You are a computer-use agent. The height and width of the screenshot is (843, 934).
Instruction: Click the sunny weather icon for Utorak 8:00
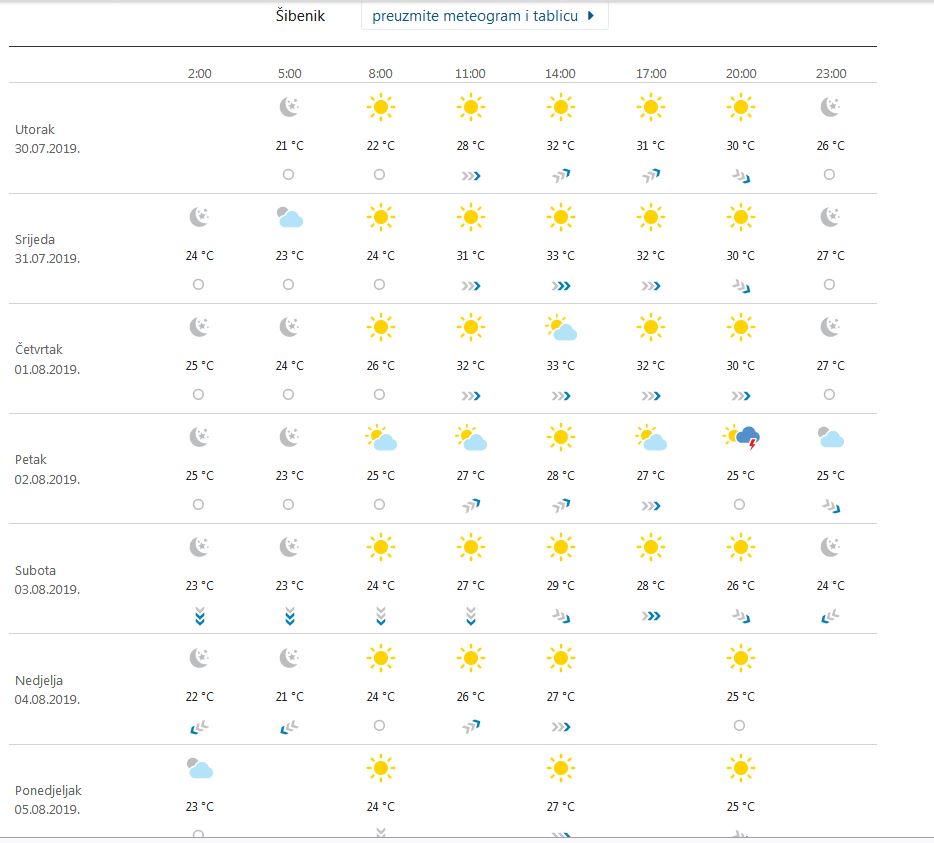(x=380, y=107)
